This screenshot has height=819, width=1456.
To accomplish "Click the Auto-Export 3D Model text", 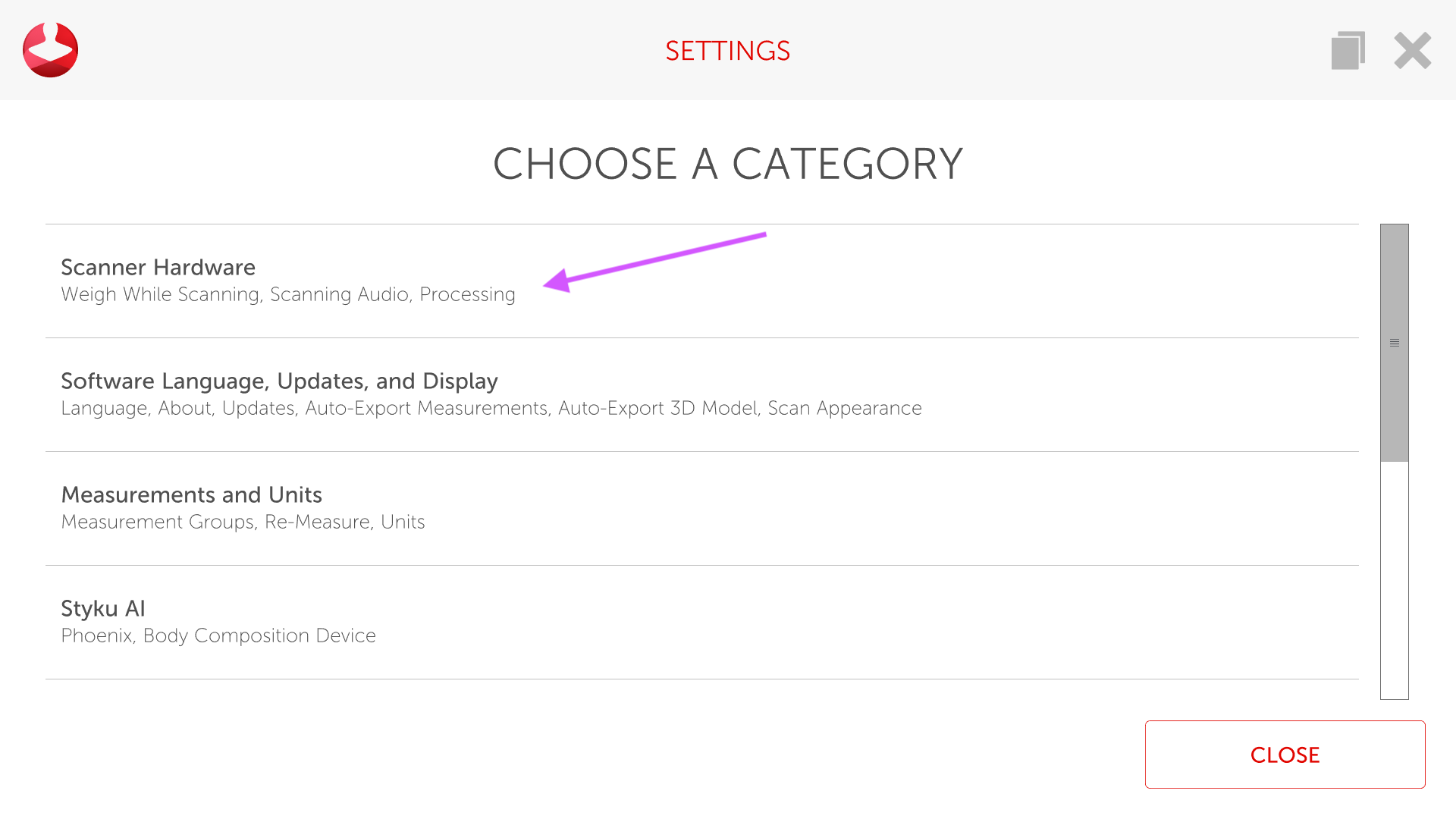I will tap(657, 409).
